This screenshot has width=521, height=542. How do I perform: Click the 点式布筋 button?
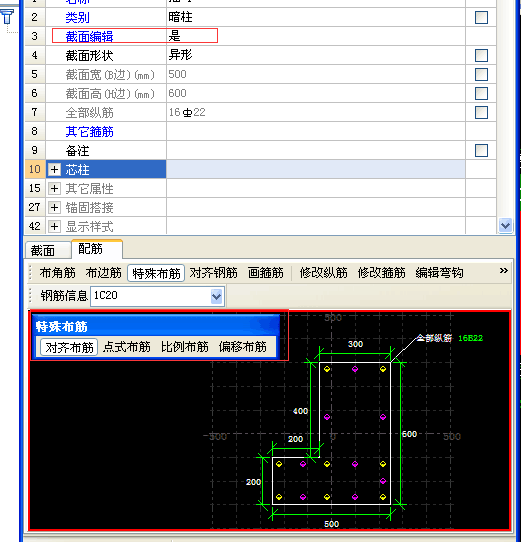127,347
